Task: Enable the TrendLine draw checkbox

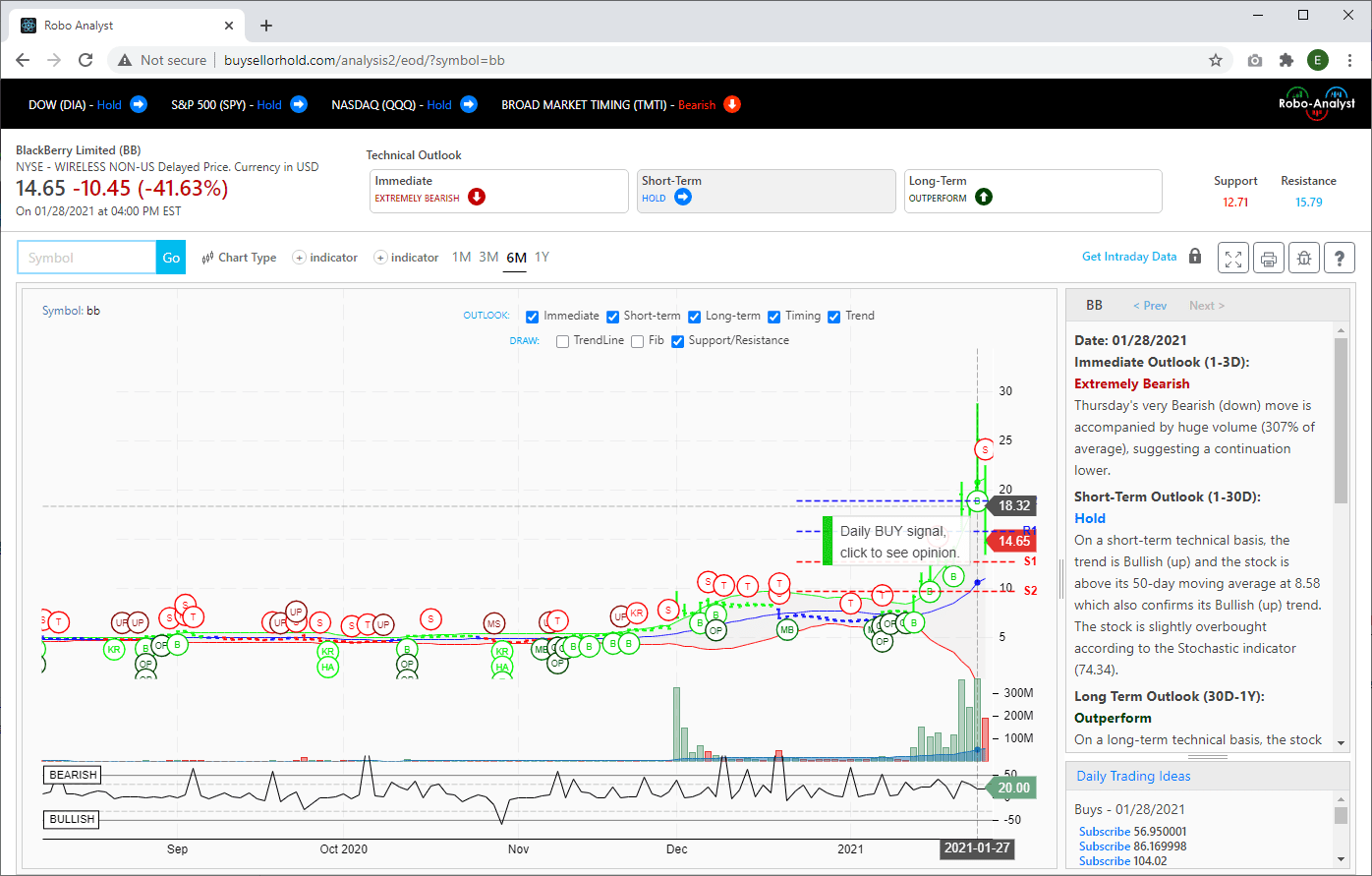Action: click(562, 341)
